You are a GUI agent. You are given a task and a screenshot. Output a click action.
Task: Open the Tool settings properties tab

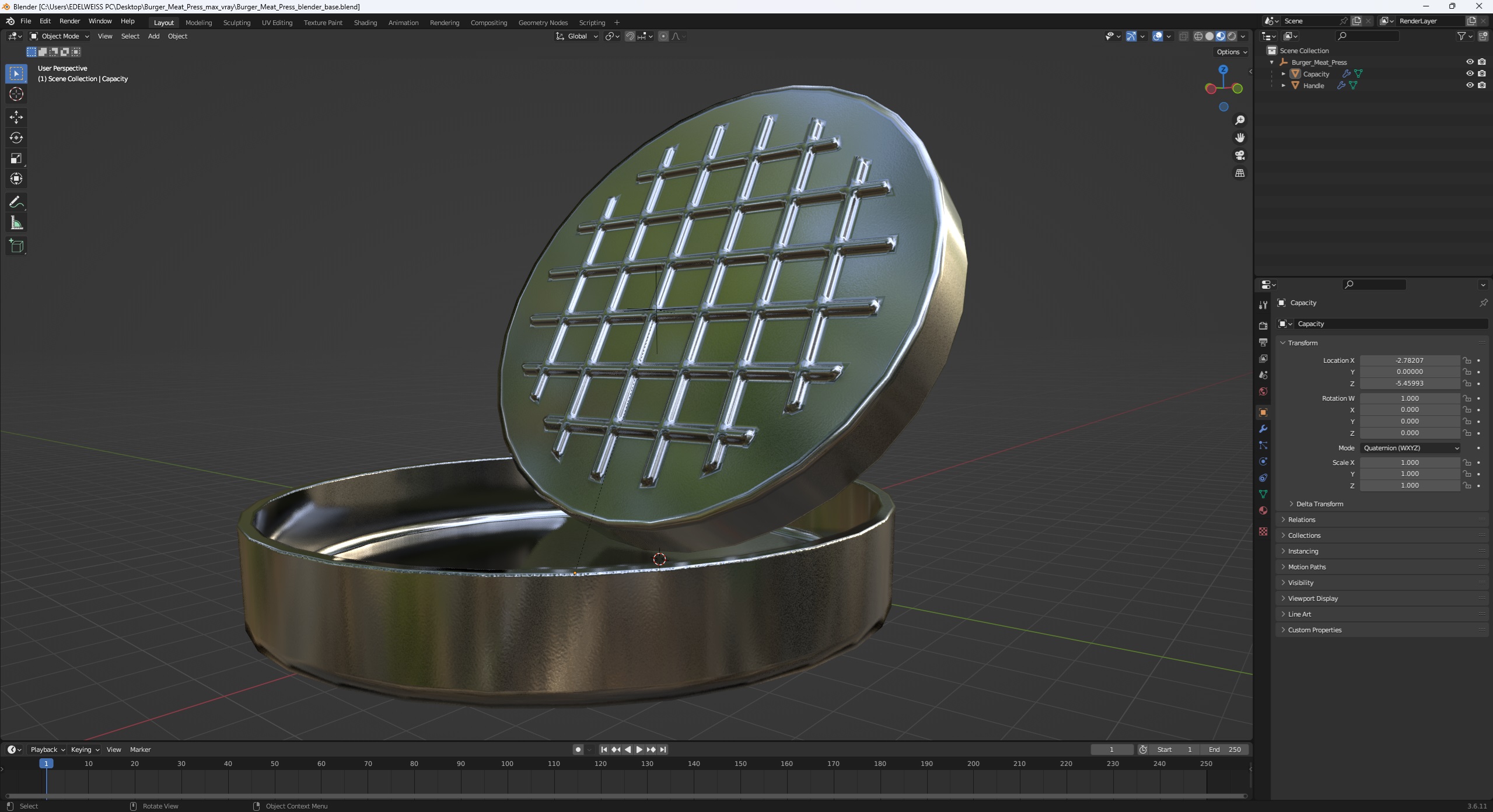click(x=1263, y=304)
